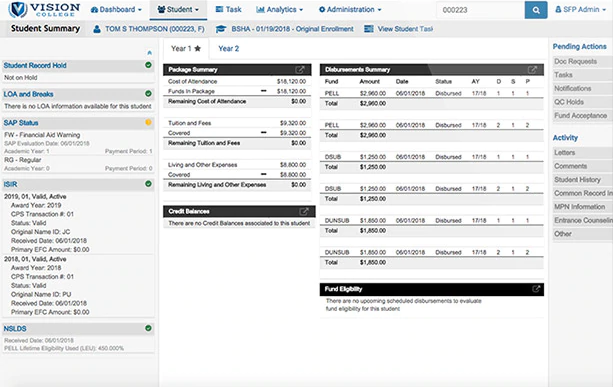Switch to the Year 1 tab
Image resolution: width=613 pixels, height=387 pixels.
pos(186,48)
